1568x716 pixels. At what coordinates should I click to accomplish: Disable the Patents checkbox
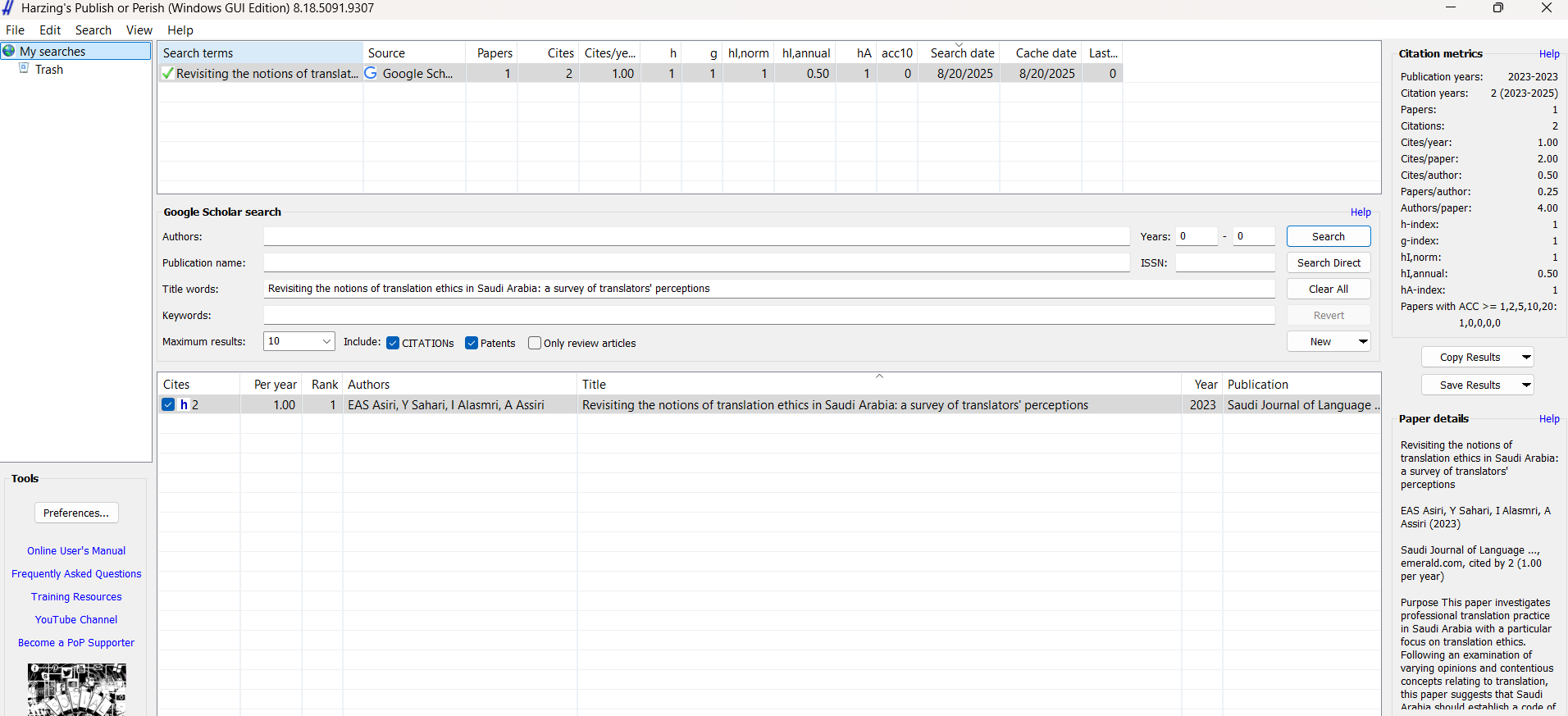(x=472, y=343)
